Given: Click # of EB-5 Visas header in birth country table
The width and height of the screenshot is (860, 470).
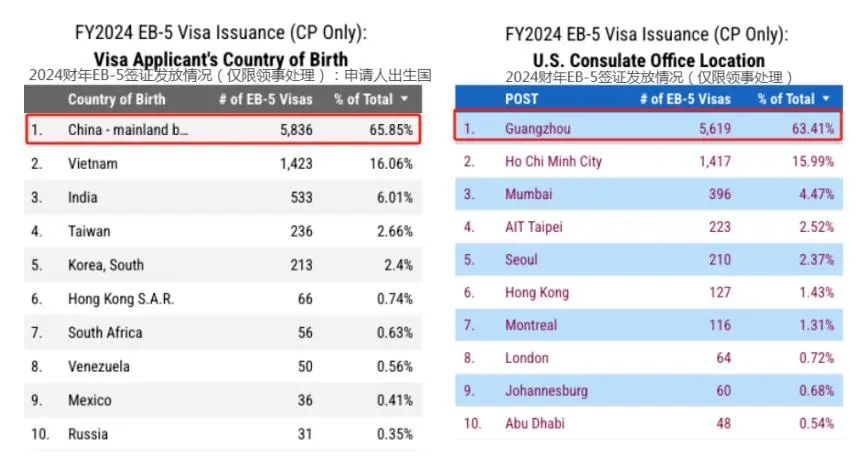Looking at the screenshot, I should pos(265,99).
